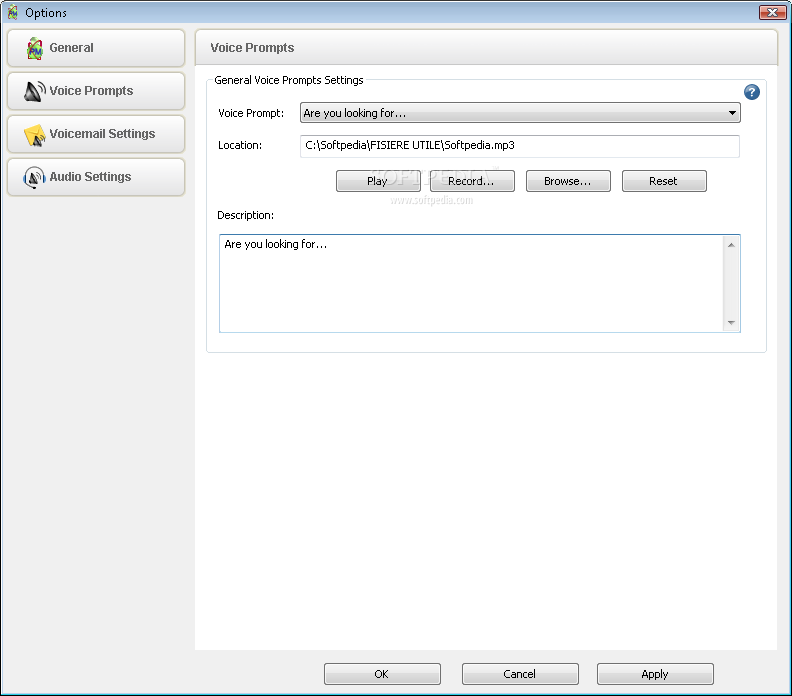Switch to Audio Settings category
792x696 pixels.
click(x=96, y=177)
